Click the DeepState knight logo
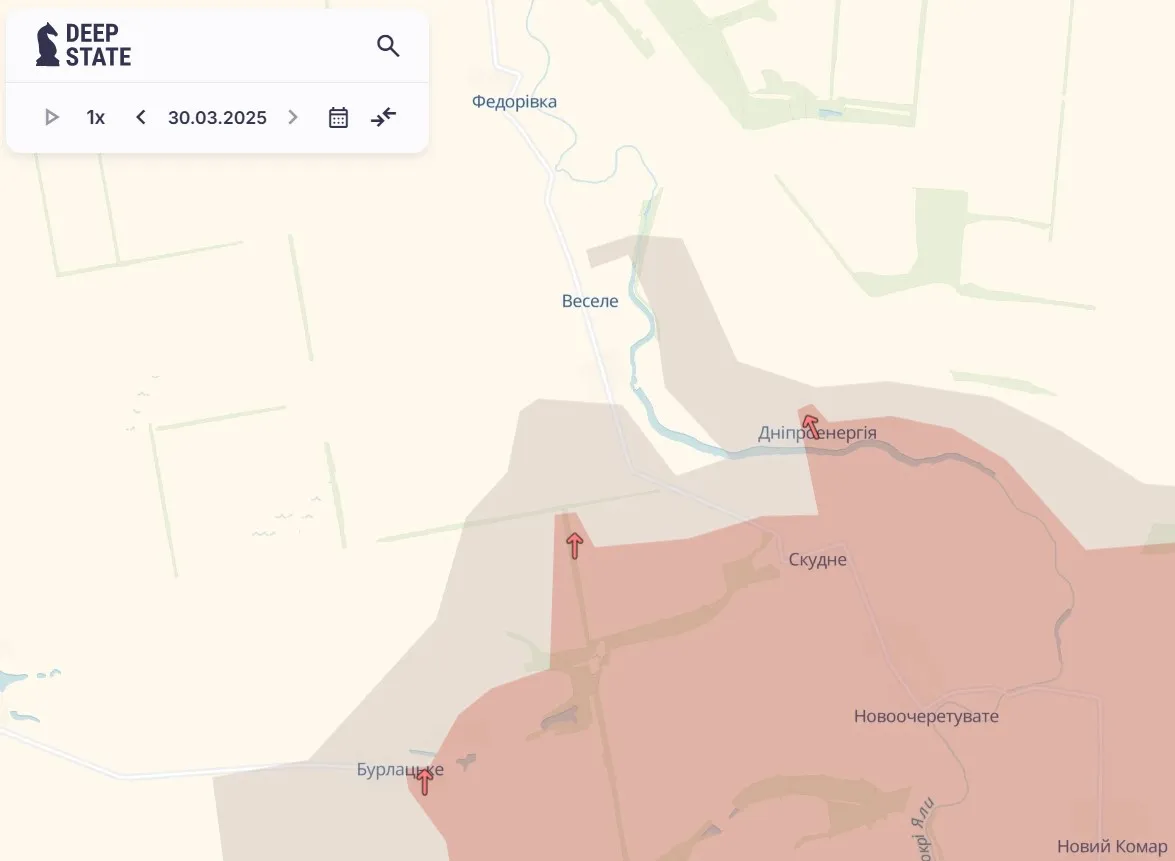The height and width of the screenshot is (861, 1175). click(47, 44)
